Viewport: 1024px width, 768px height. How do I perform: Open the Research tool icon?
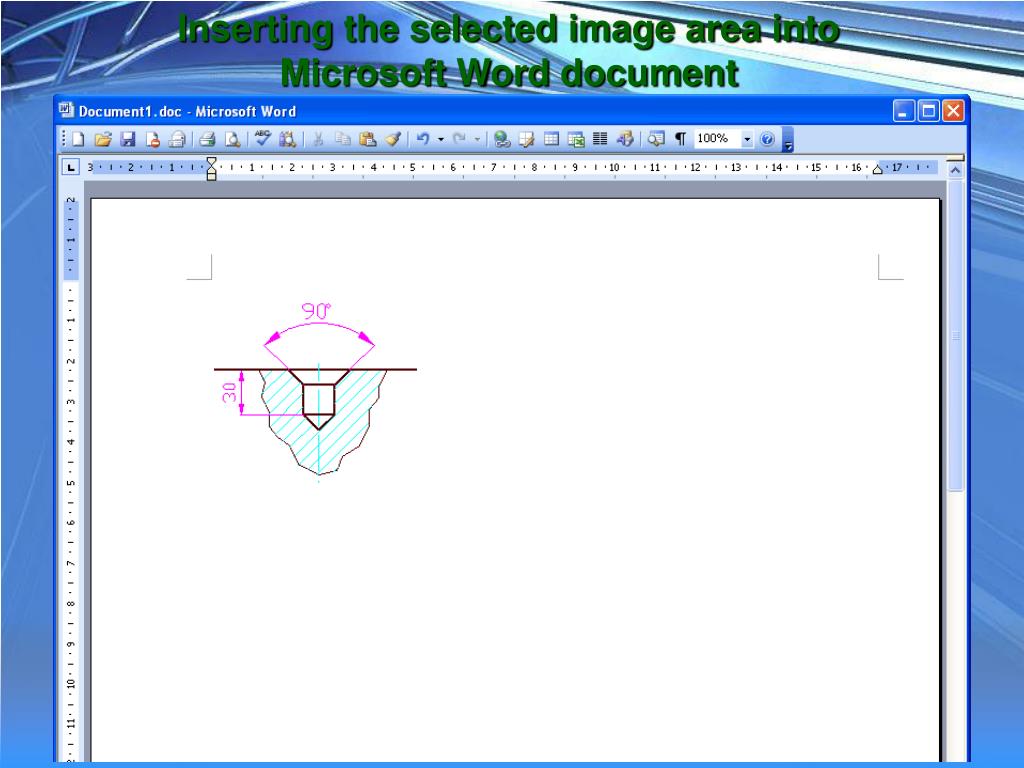287,139
